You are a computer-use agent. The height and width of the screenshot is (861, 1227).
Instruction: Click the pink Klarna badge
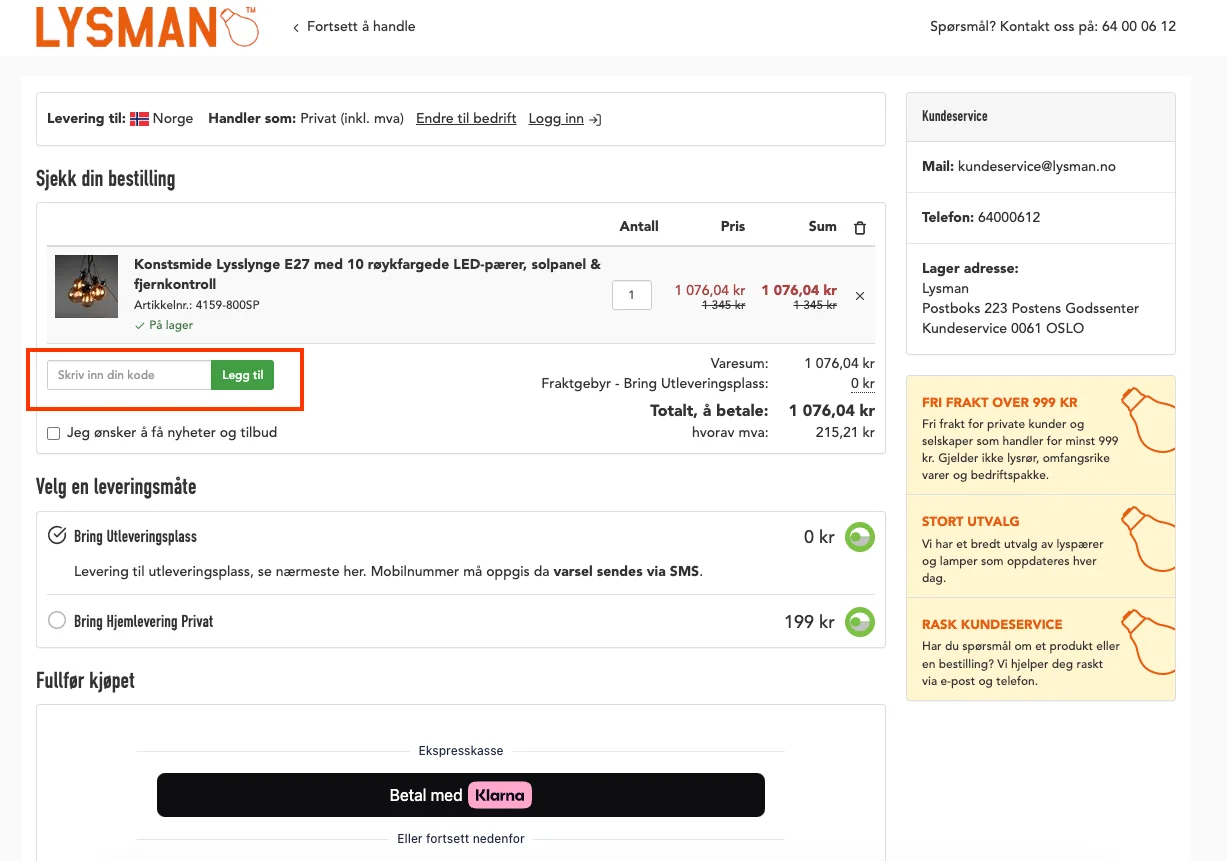click(x=500, y=795)
